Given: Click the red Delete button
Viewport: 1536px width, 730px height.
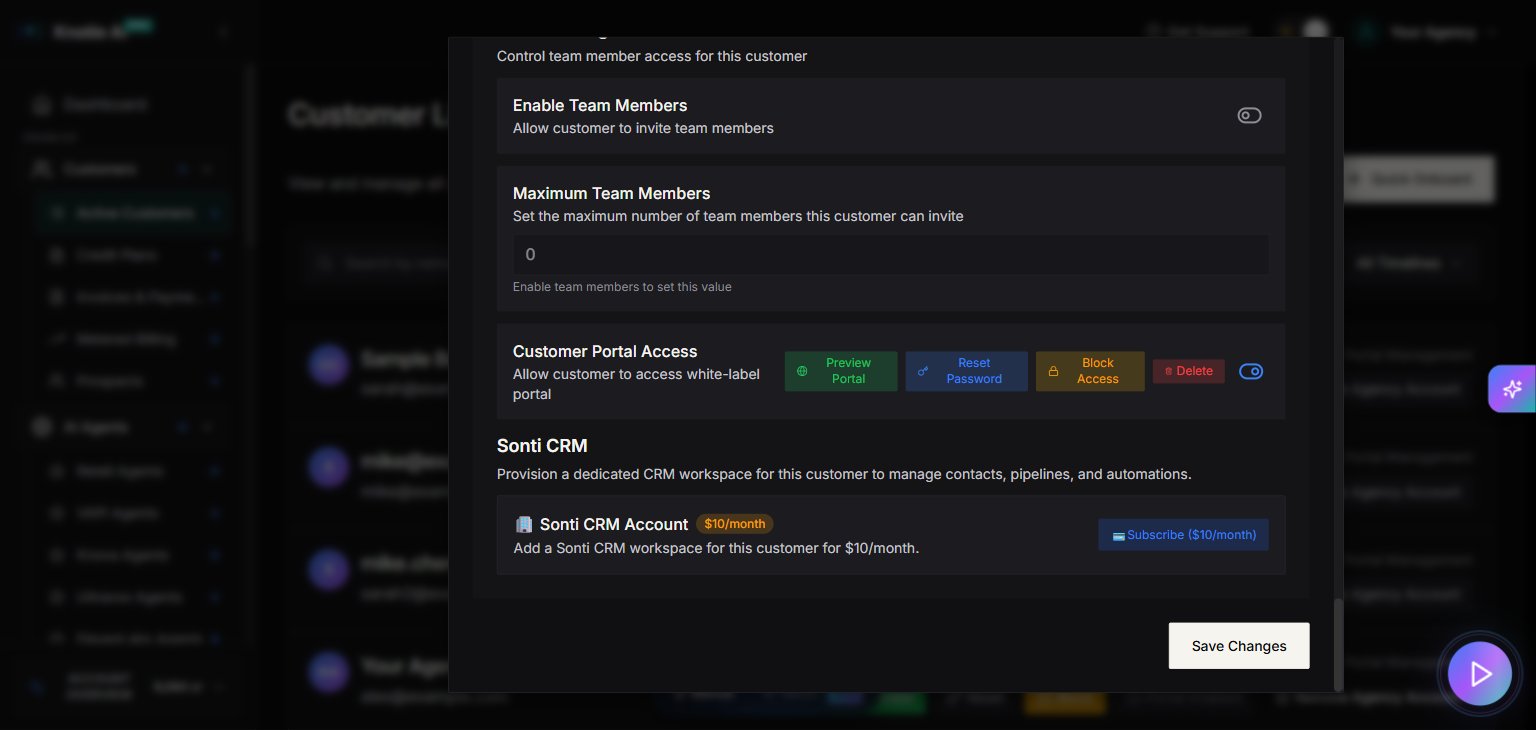Looking at the screenshot, I should 1188,371.
